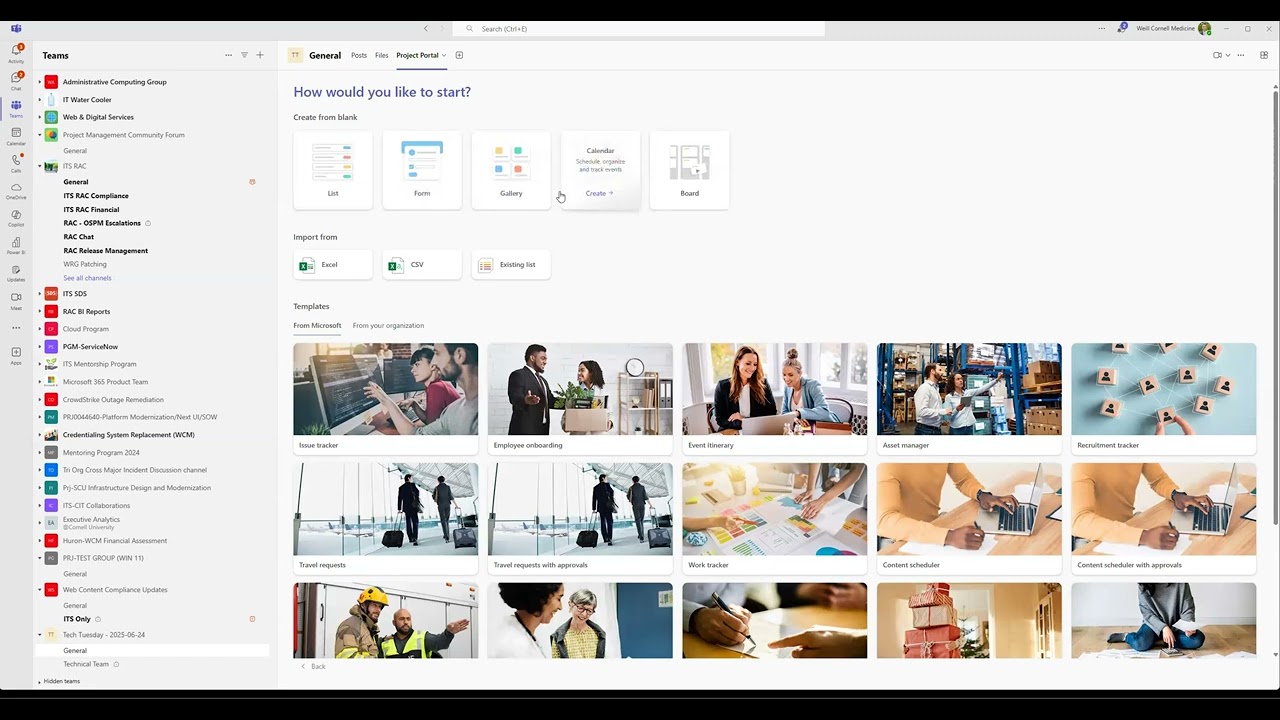Screen dimensions: 1280x720
Task: Expand the RAC BI Reports team
Action: 40,312
